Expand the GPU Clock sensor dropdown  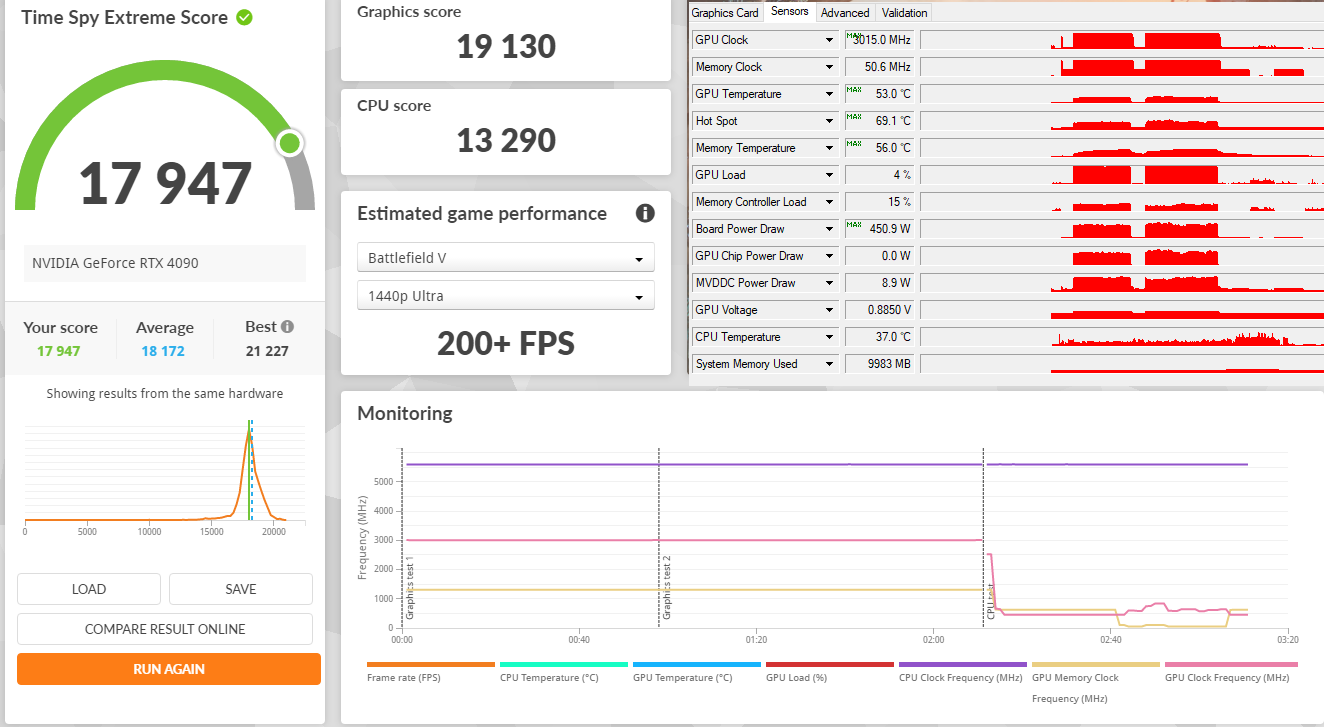coord(829,40)
